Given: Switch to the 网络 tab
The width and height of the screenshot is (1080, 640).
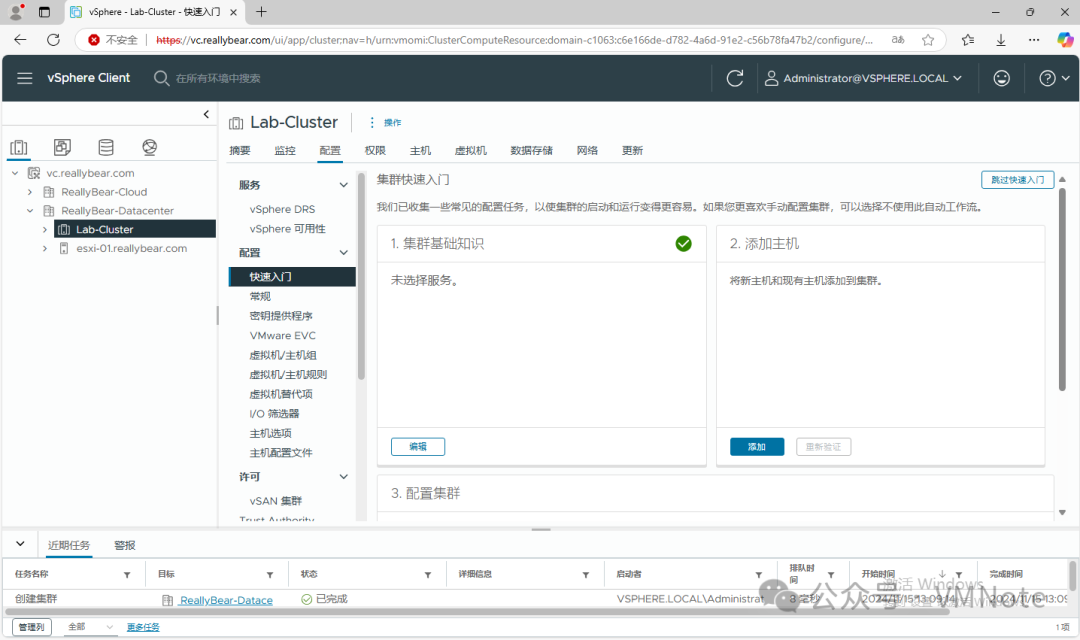Looking at the screenshot, I should pos(588,151).
